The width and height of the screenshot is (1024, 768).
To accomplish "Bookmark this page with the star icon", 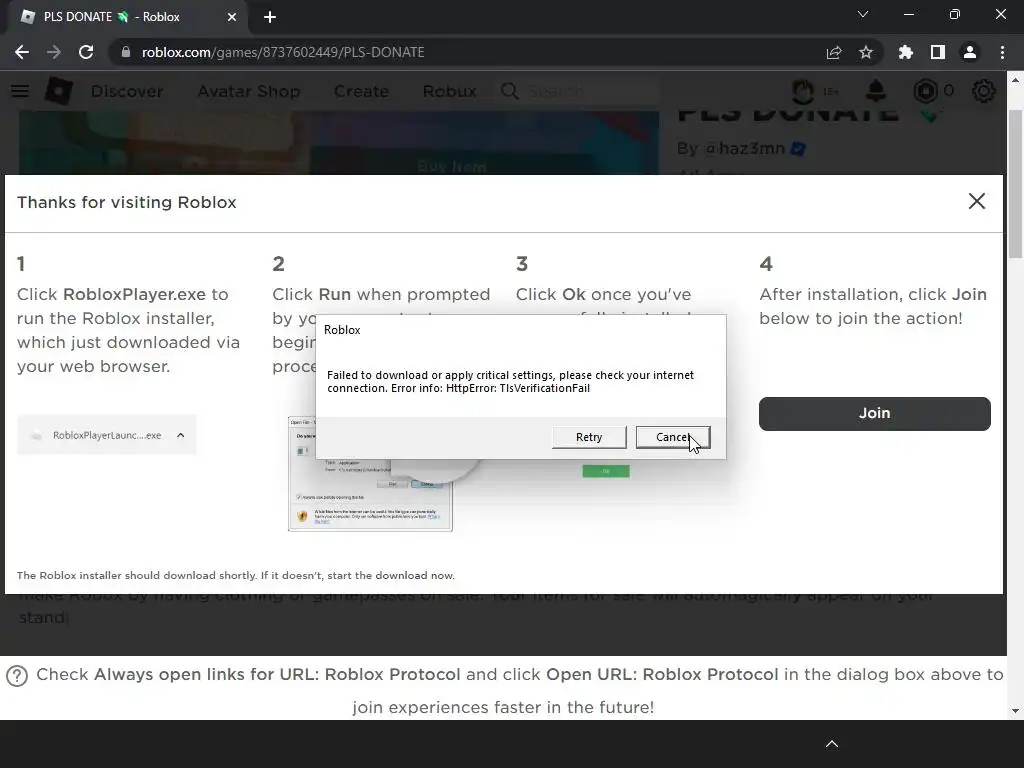I will [866, 52].
